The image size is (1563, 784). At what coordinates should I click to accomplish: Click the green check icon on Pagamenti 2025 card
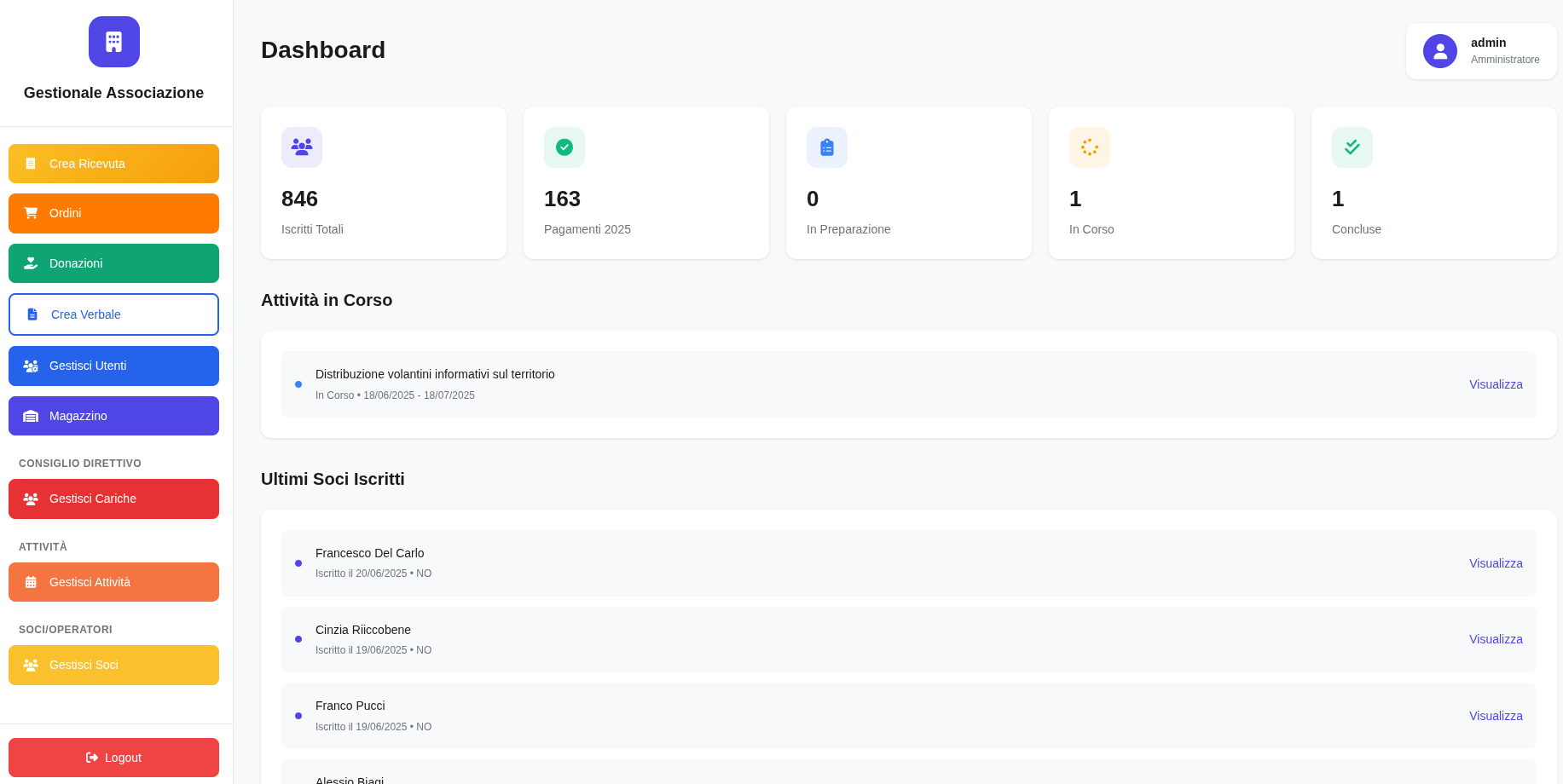(x=564, y=147)
